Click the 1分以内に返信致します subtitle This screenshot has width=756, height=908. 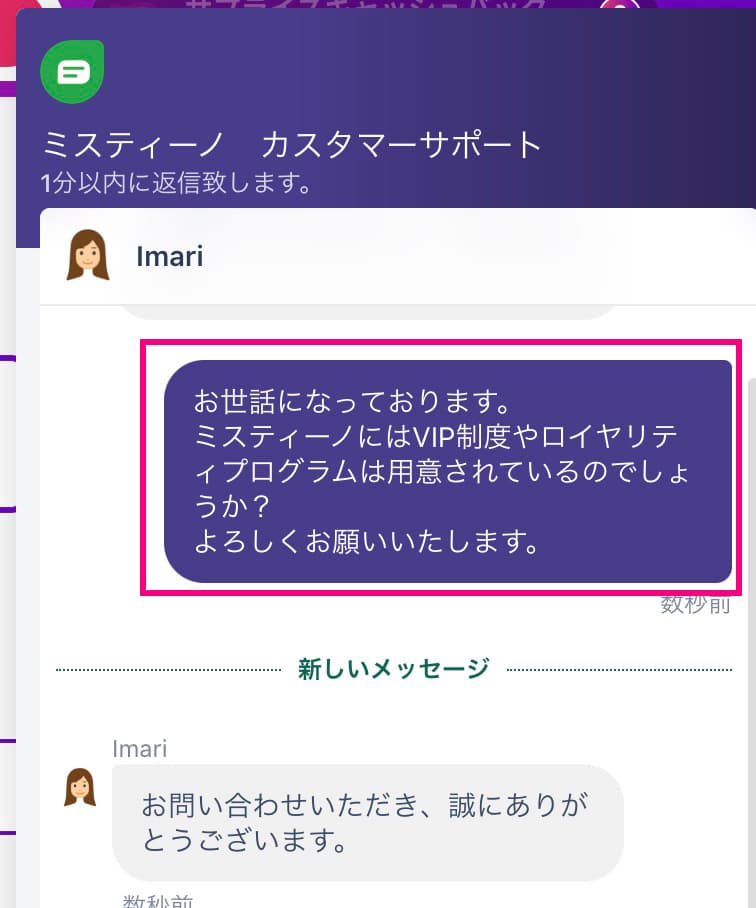point(176,183)
